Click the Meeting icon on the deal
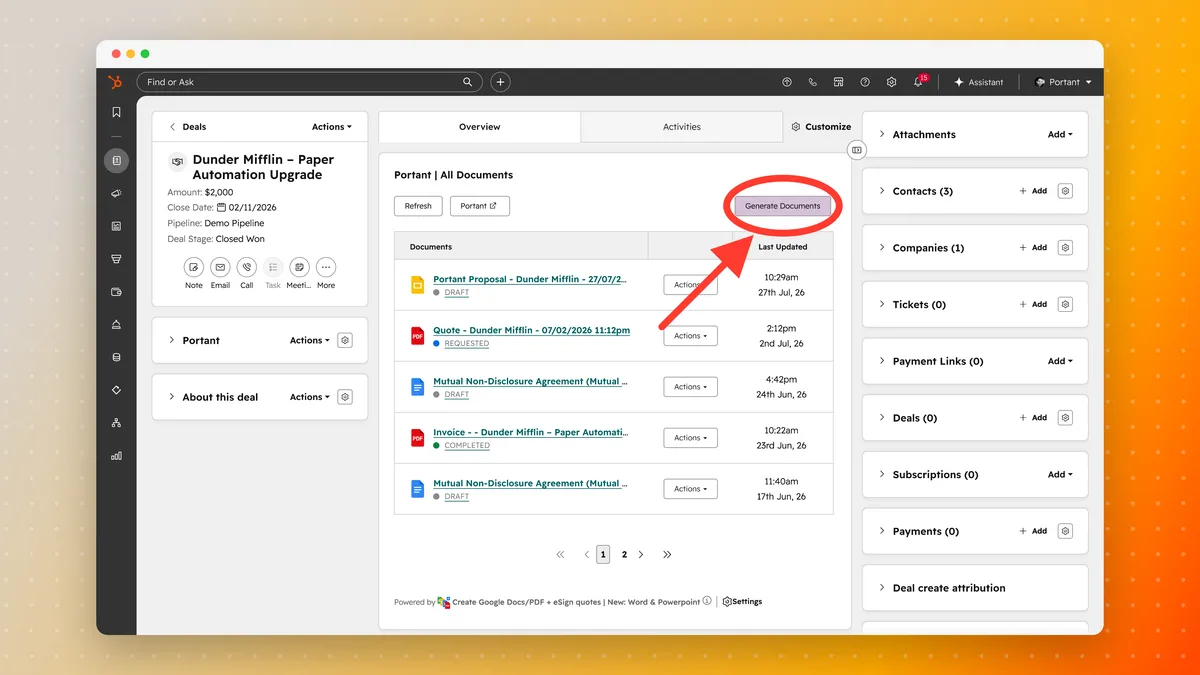 tap(299, 267)
